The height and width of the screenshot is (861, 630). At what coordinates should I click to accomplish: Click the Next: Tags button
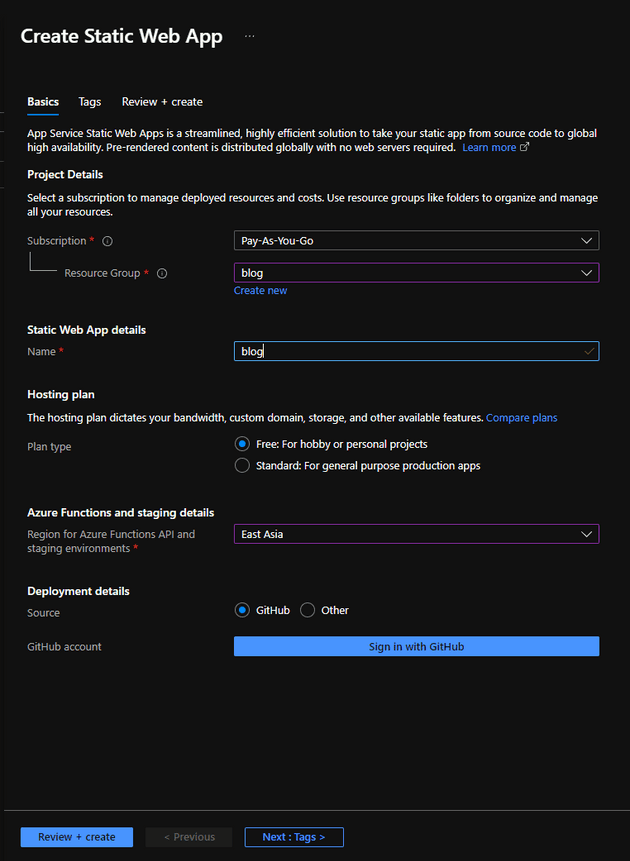(293, 837)
